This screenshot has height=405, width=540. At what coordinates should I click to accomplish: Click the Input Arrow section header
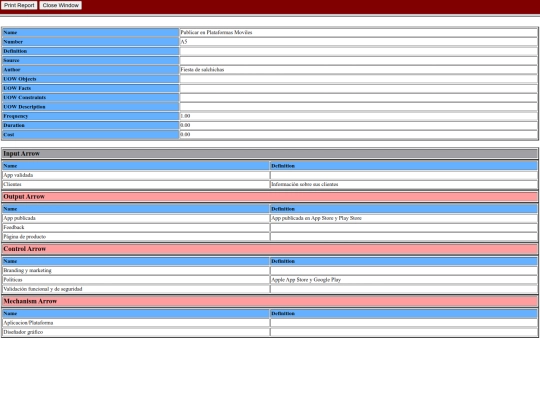(x=270, y=154)
